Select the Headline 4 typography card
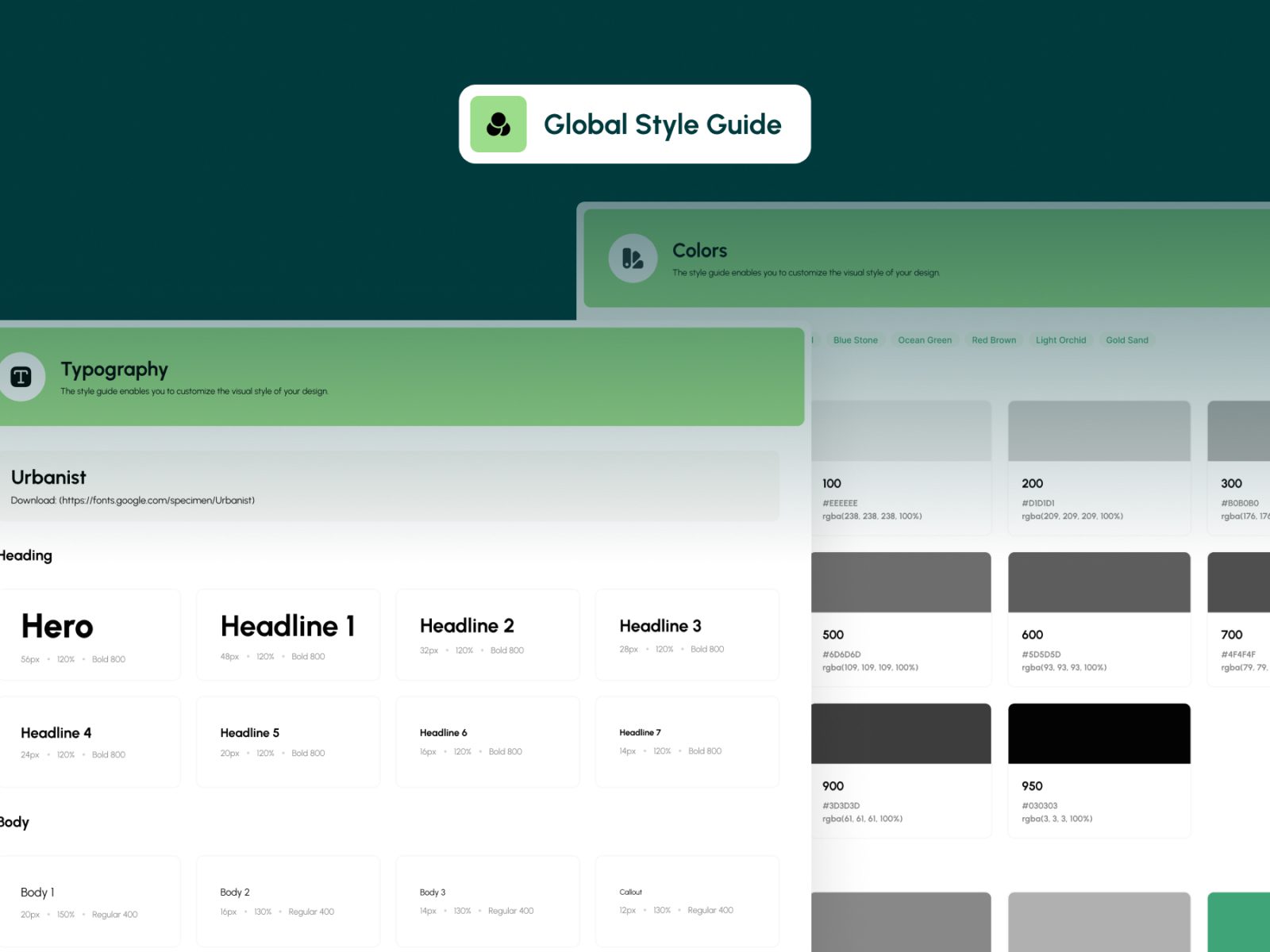Image resolution: width=1270 pixels, height=952 pixels. [90, 742]
